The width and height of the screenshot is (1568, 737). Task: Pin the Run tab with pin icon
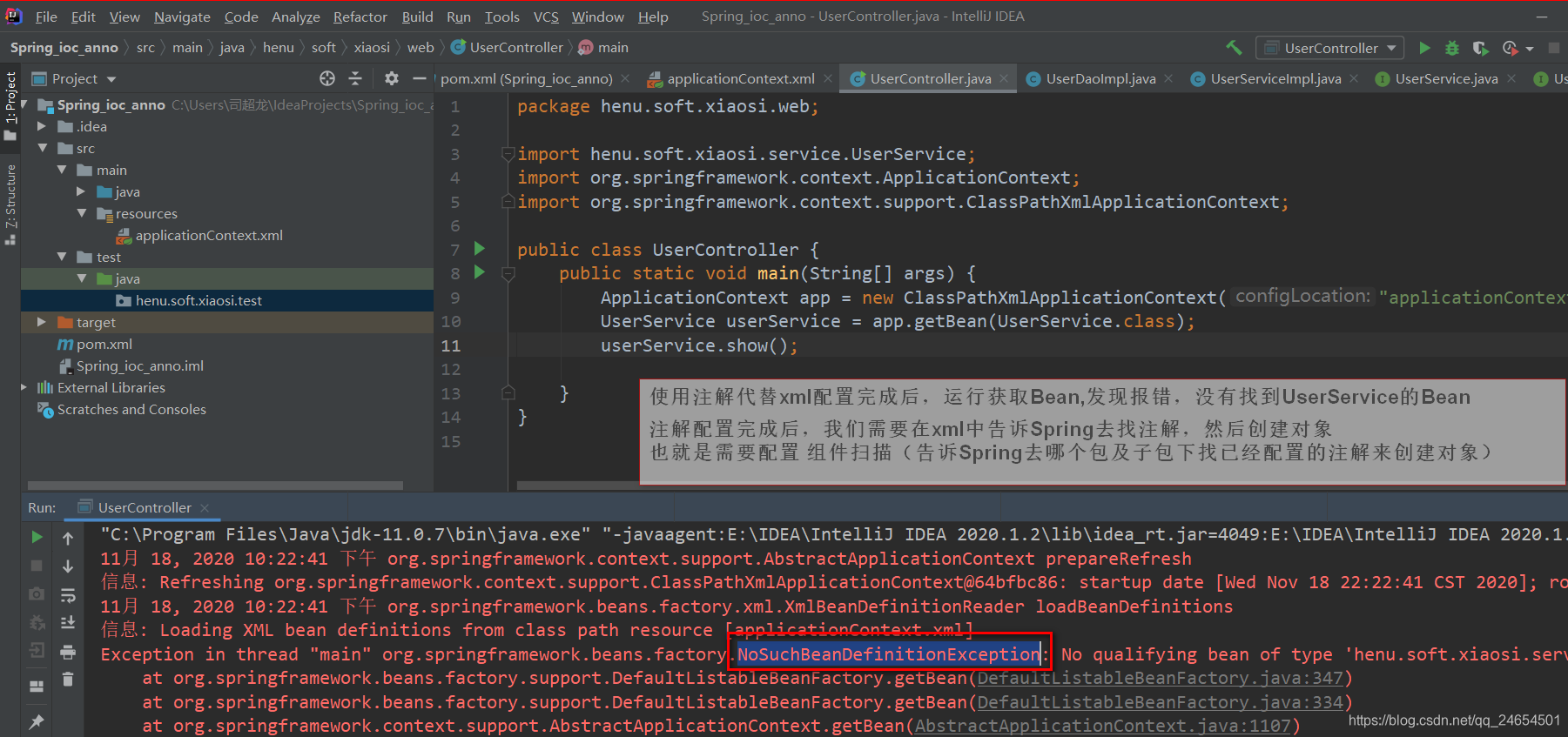[x=37, y=721]
